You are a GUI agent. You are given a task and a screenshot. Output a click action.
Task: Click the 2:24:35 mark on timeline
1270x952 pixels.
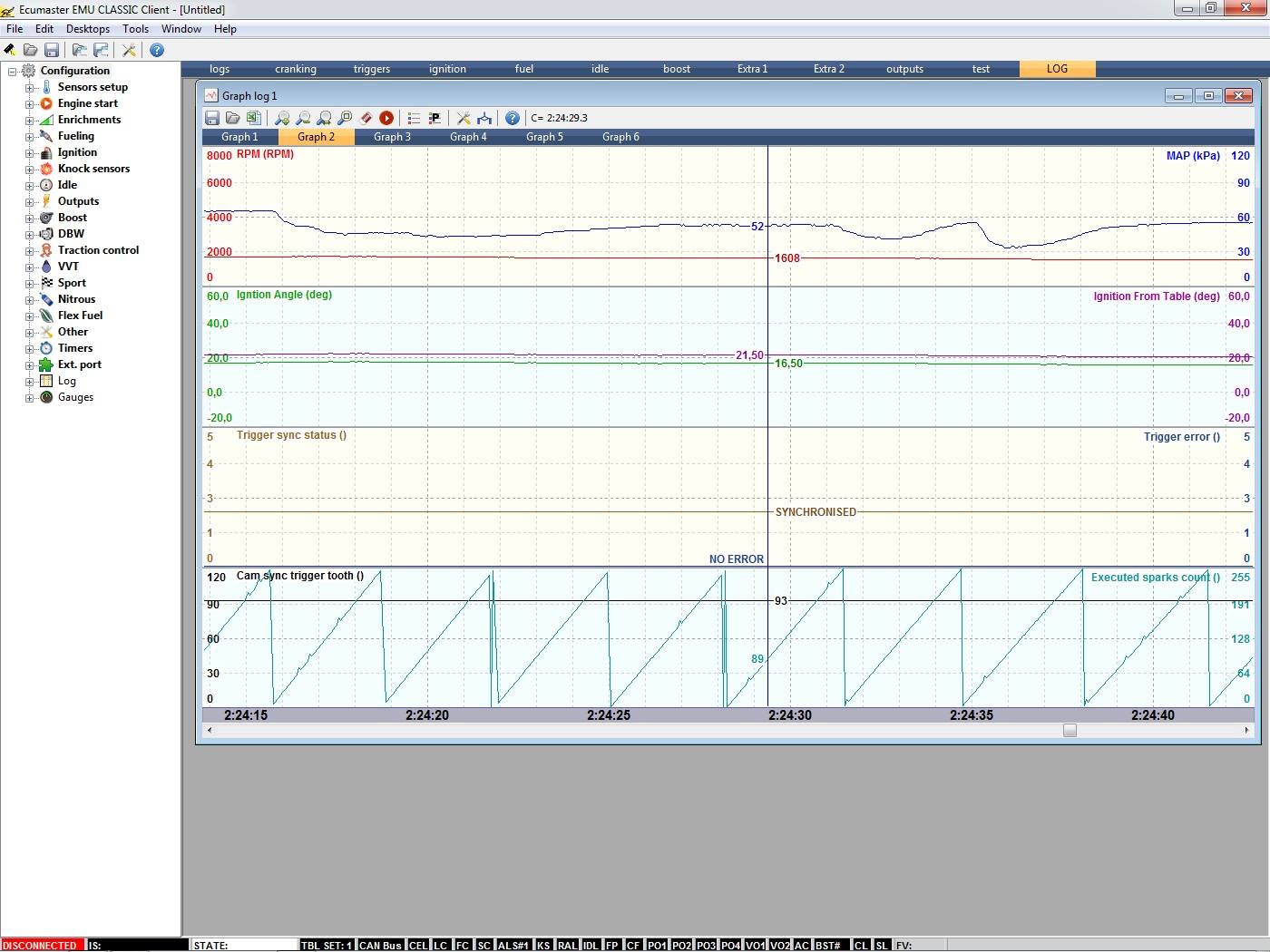pos(971,715)
